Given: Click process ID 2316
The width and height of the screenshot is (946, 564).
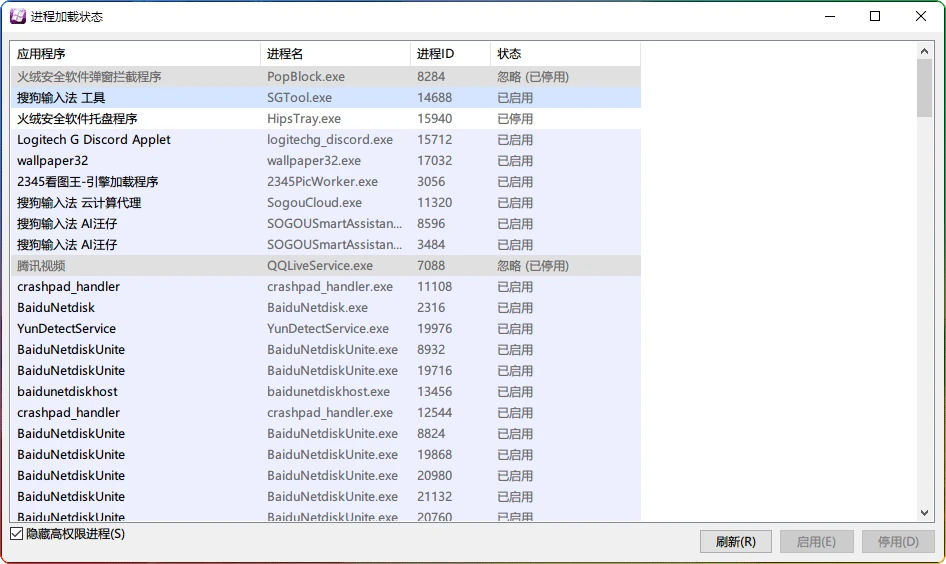Looking at the screenshot, I should [x=431, y=308].
